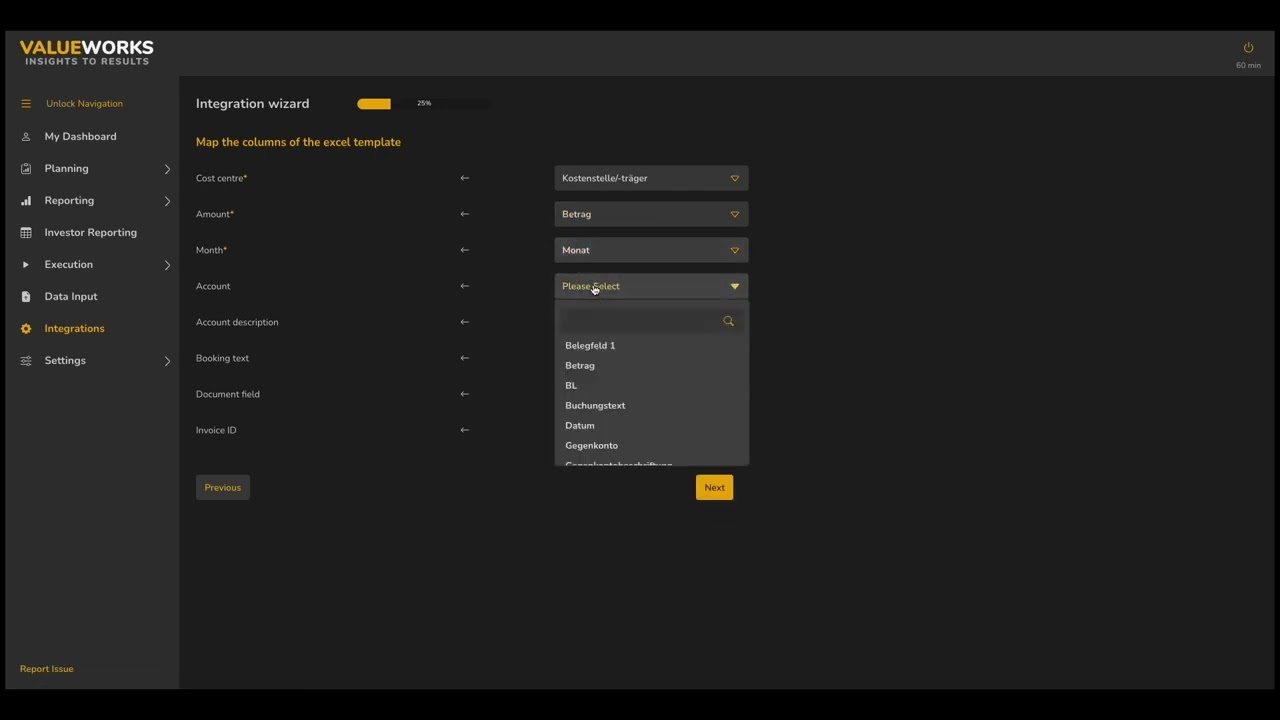Click the wizard progress bar at 25%
The width and height of the screenshot is (1280, 720).
point(424,104)
